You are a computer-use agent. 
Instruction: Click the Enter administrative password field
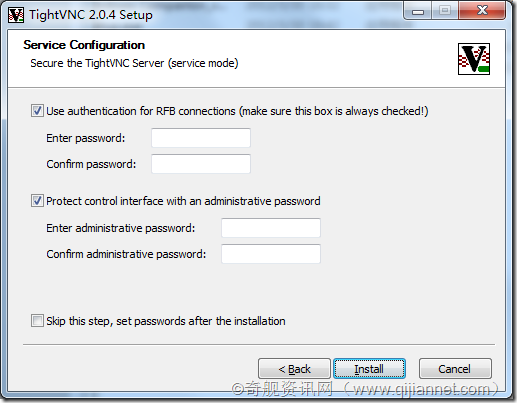[x=271, y=228]
